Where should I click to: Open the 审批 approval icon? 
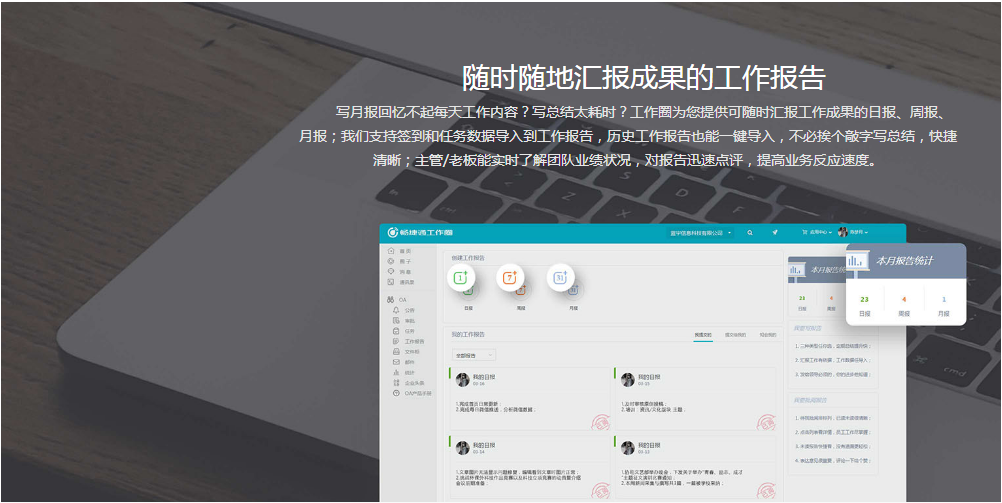point(396,320)
